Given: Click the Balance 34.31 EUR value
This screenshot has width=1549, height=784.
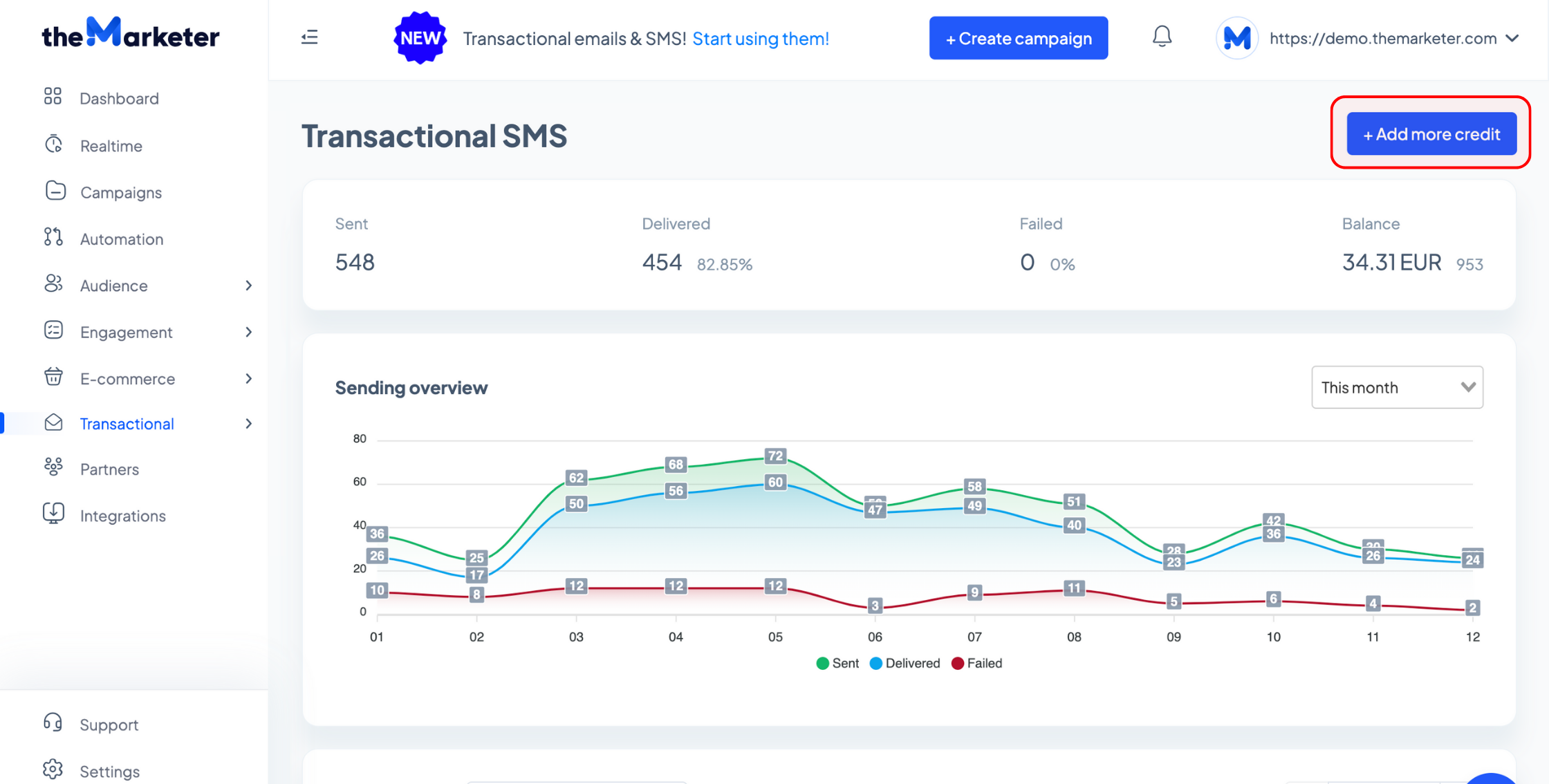Looking at the screenshot, I should point(1392,262).
